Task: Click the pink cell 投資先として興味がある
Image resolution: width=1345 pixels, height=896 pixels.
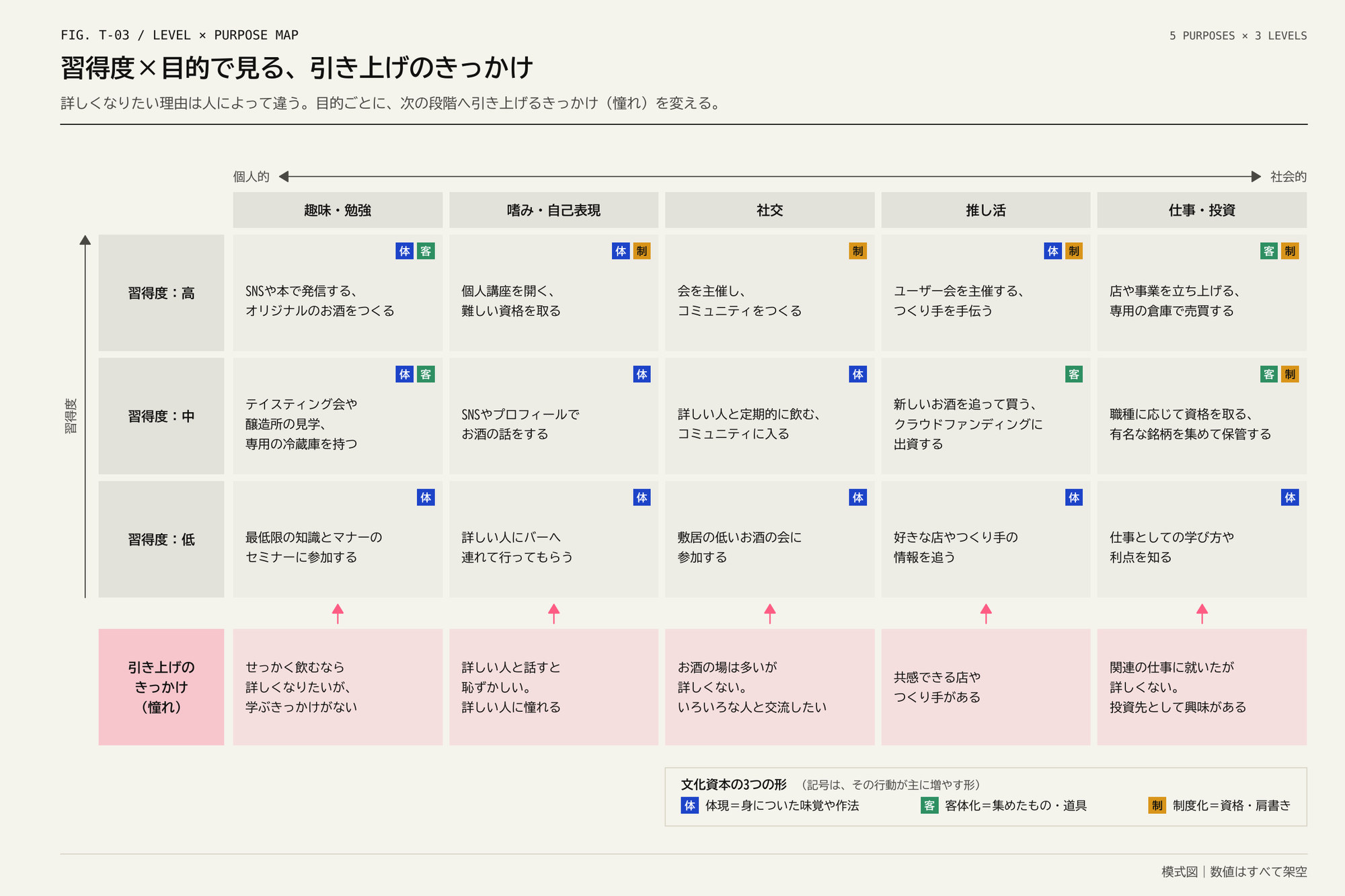Action: [x=1202, y=687]
